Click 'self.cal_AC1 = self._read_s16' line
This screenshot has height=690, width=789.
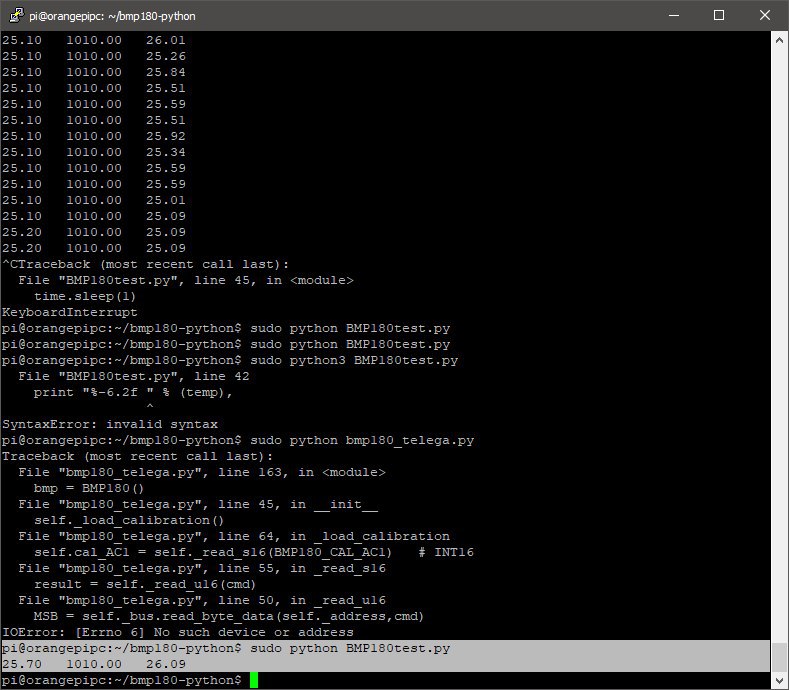click(x=254, y=552)
